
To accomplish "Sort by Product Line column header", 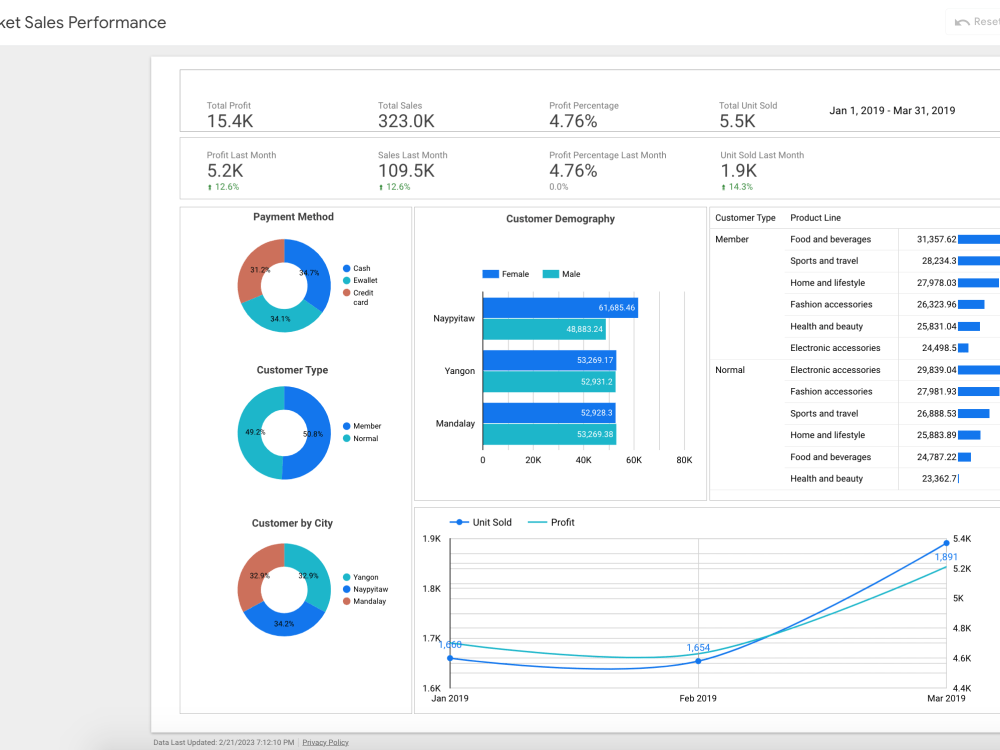I will coord(815,218).
